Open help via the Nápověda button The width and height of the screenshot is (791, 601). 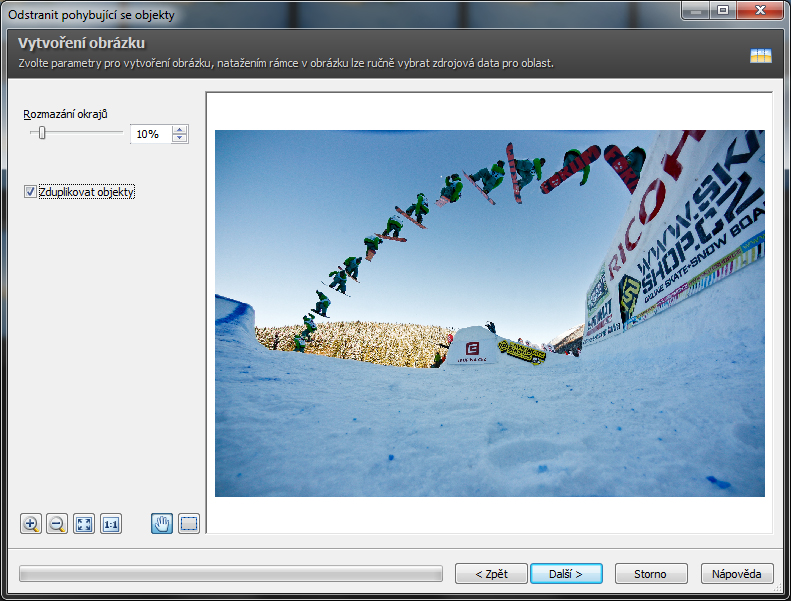coord(737,574)
